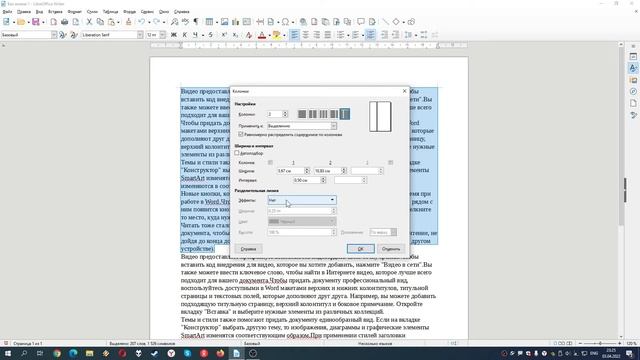640x360 pixels.
Task: Click the Copy icon in toolbar
Action: click(x=100, y=22)
